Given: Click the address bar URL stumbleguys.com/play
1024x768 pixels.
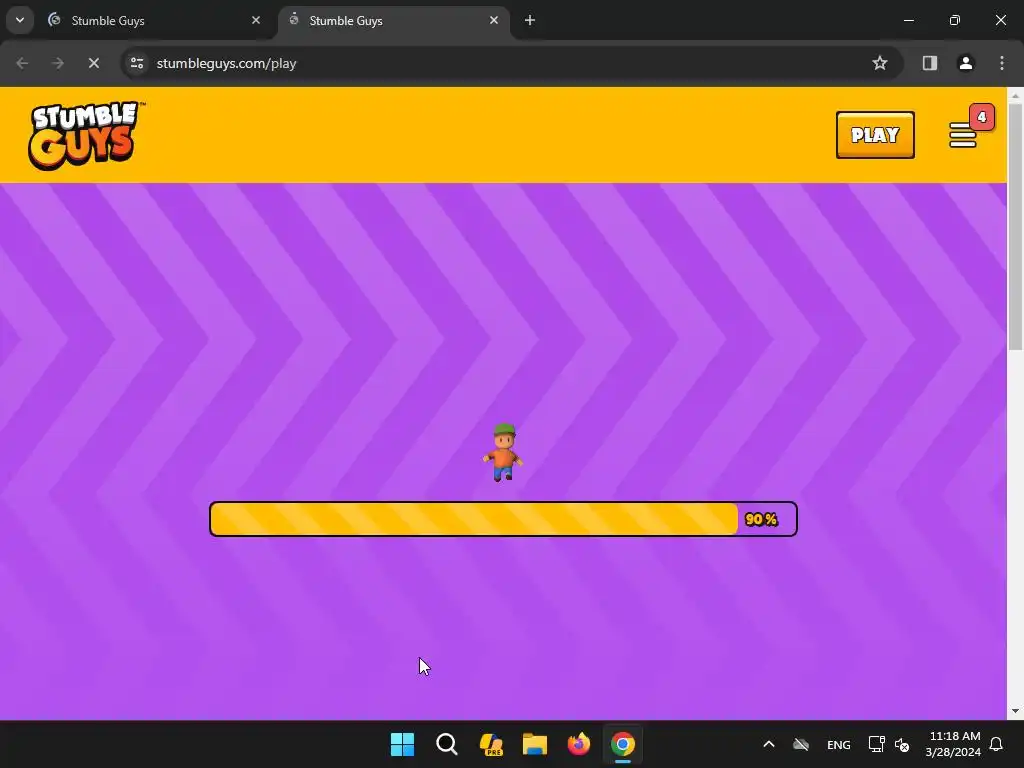Looking at the screenshot, I should pos(227,63).
